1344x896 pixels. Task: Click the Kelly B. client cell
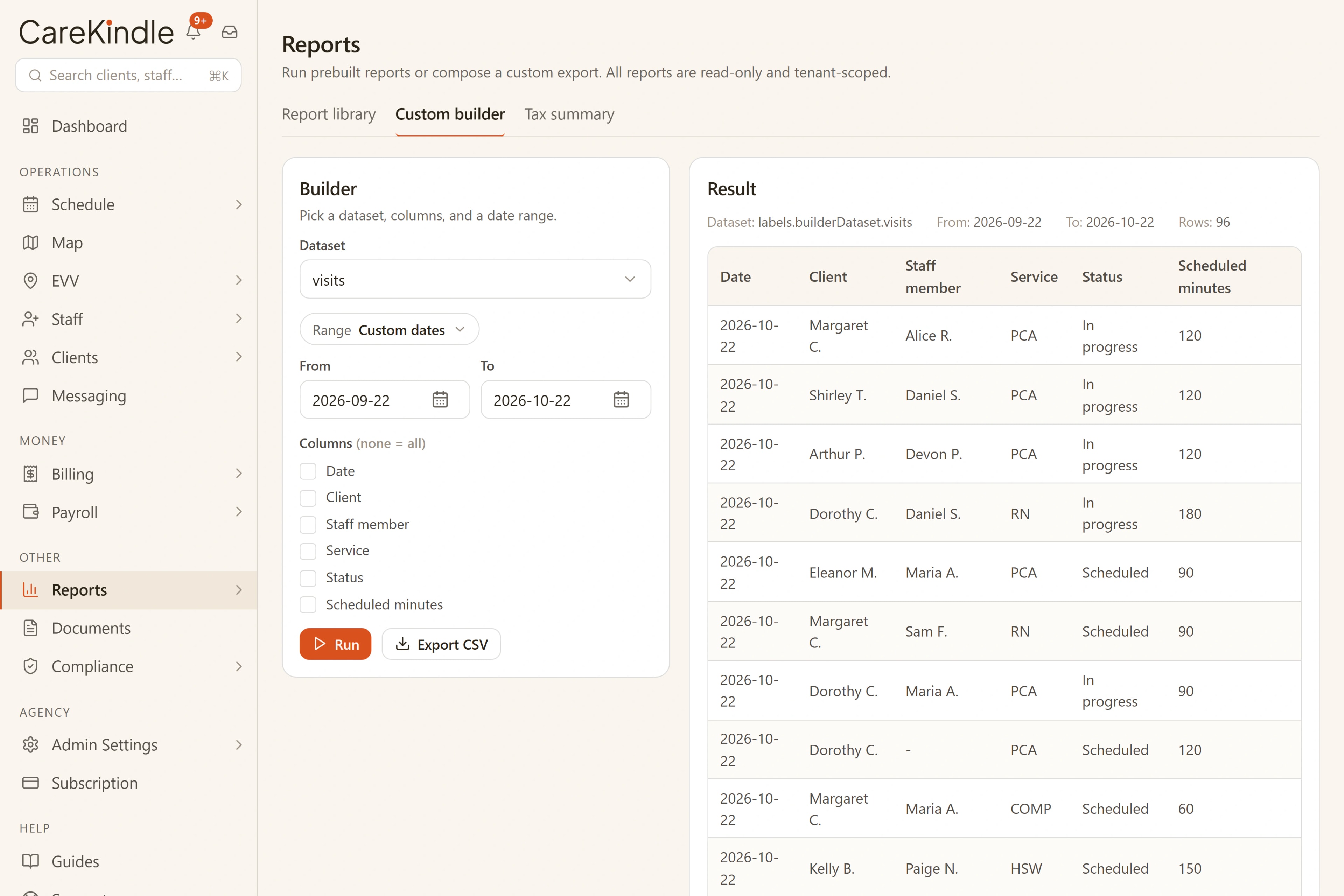pos(832,868)
